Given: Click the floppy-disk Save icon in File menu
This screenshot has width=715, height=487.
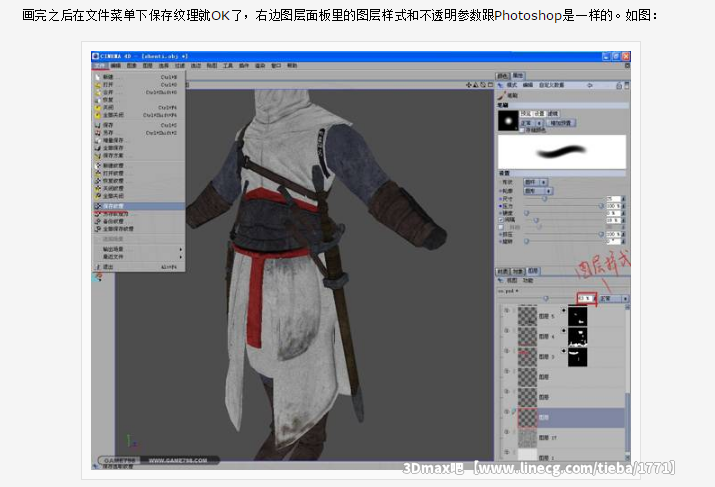Looking at the screenshot, I should (98, 125).
